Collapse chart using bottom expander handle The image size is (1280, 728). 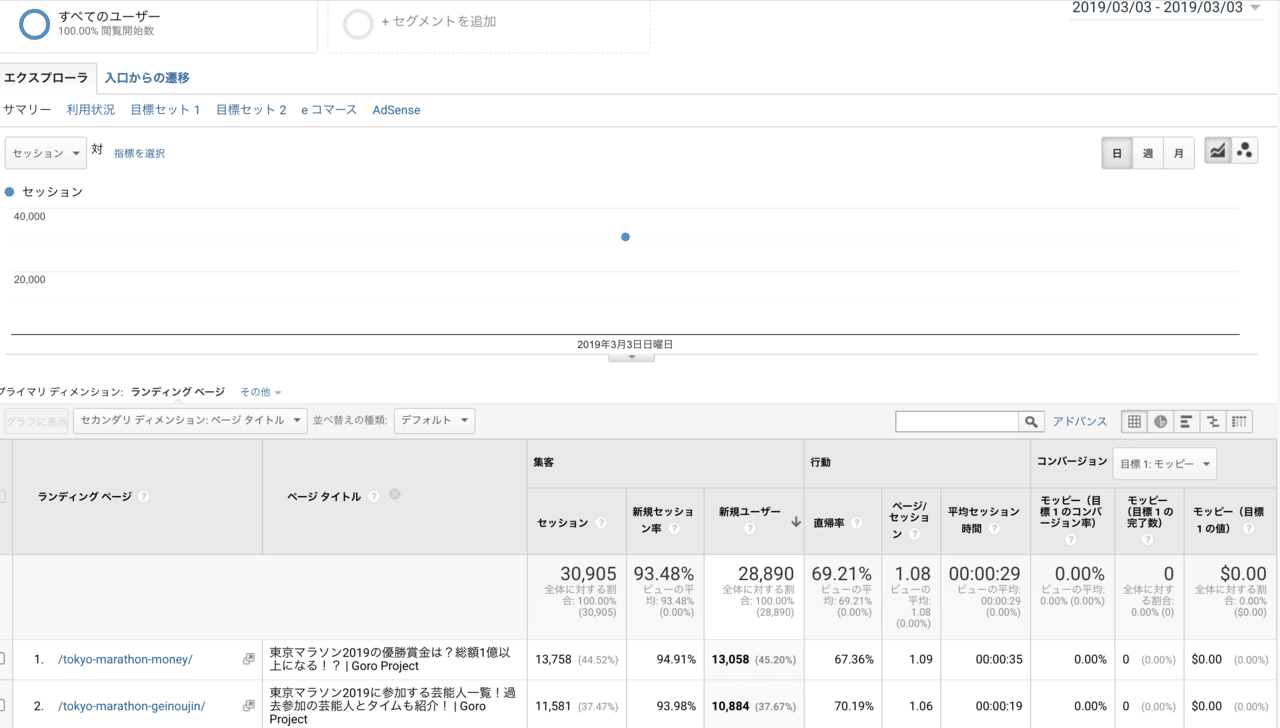point(631,357)
